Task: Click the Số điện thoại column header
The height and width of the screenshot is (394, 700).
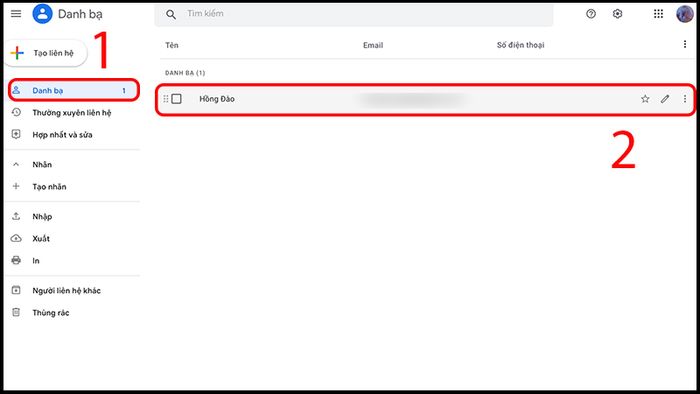Action: [x=521, y=45]
